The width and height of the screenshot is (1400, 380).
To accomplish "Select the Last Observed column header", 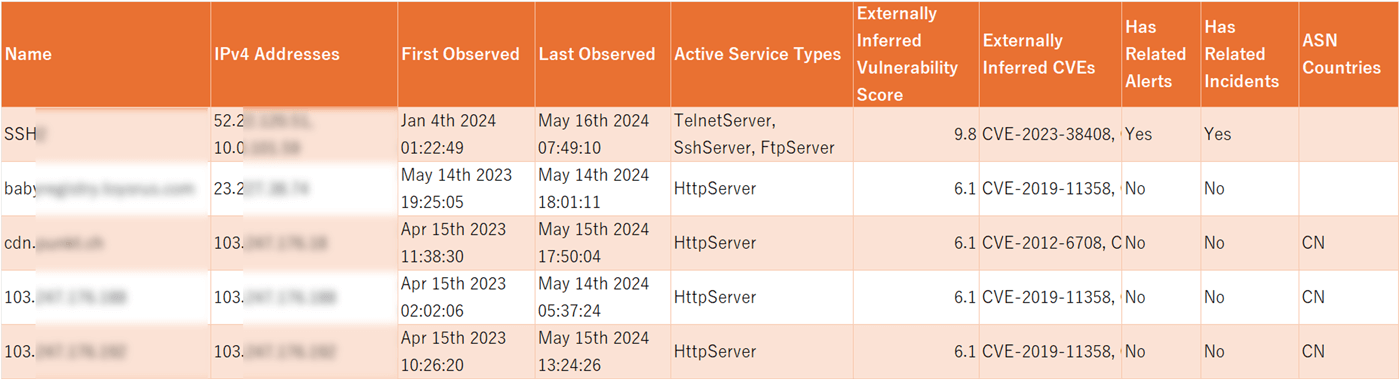I will click(603, 54).
